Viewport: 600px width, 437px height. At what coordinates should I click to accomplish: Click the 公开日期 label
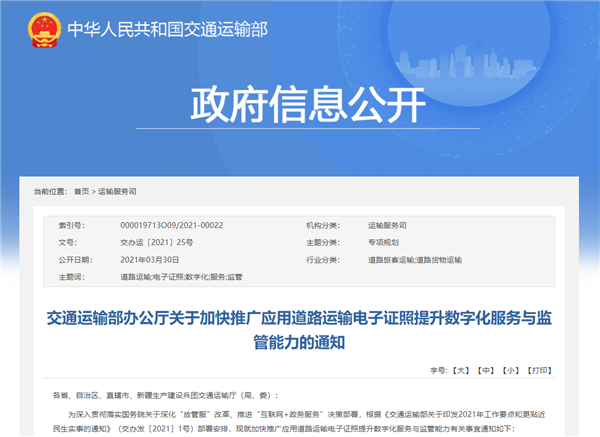(x=75, y=260)
